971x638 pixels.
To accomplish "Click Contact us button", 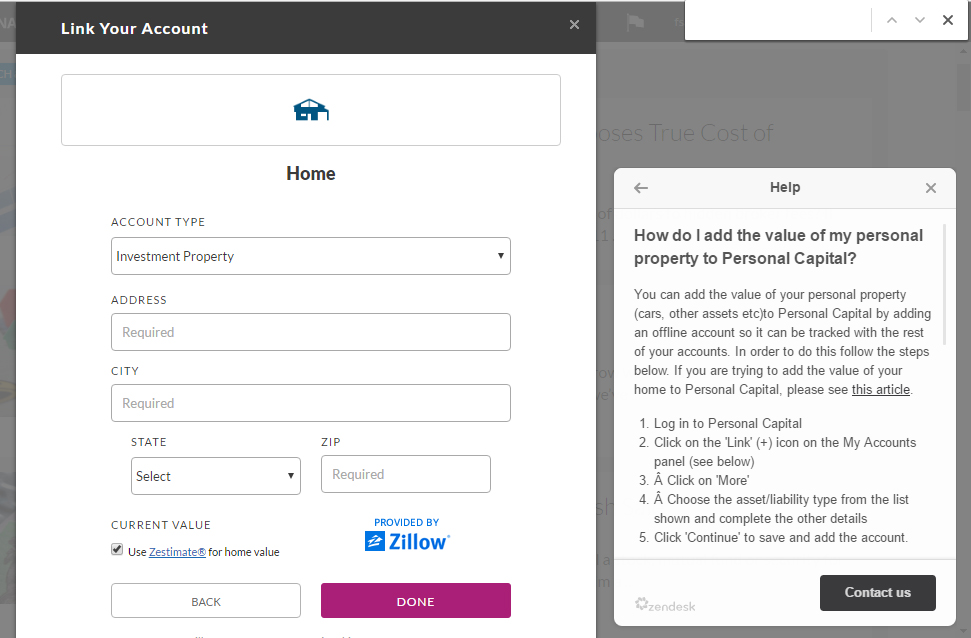I will (877, 593).
